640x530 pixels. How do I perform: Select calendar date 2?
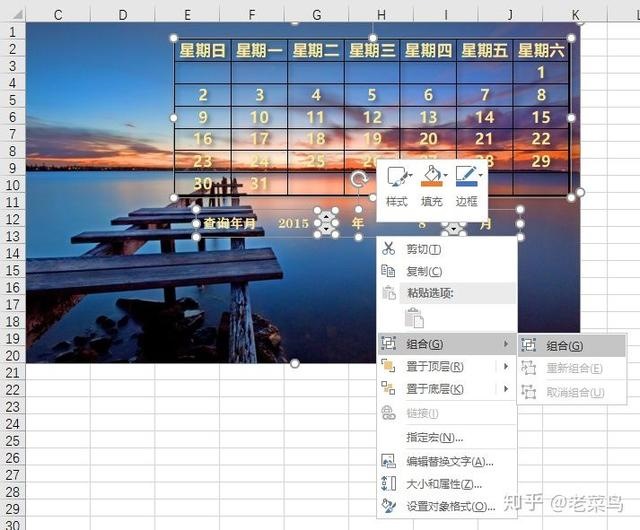tap(203, 95)
